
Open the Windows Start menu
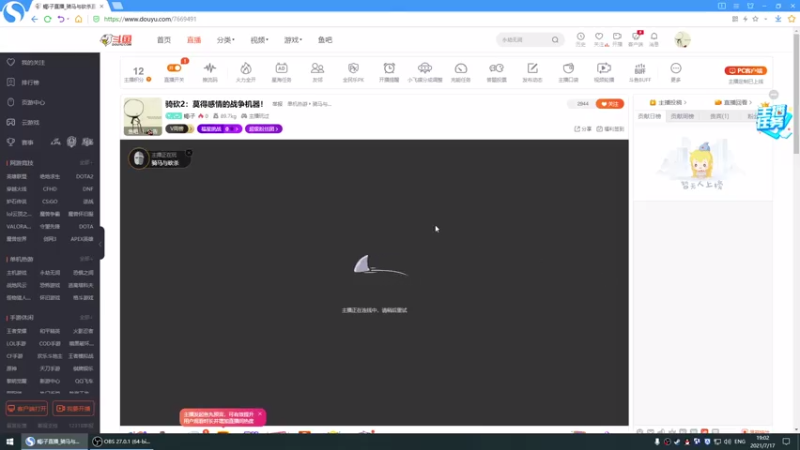click(10, 441)
